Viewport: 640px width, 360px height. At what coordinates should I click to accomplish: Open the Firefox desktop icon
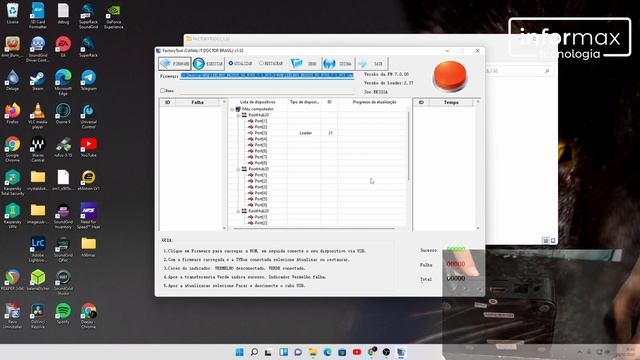[x=13, y=113]
